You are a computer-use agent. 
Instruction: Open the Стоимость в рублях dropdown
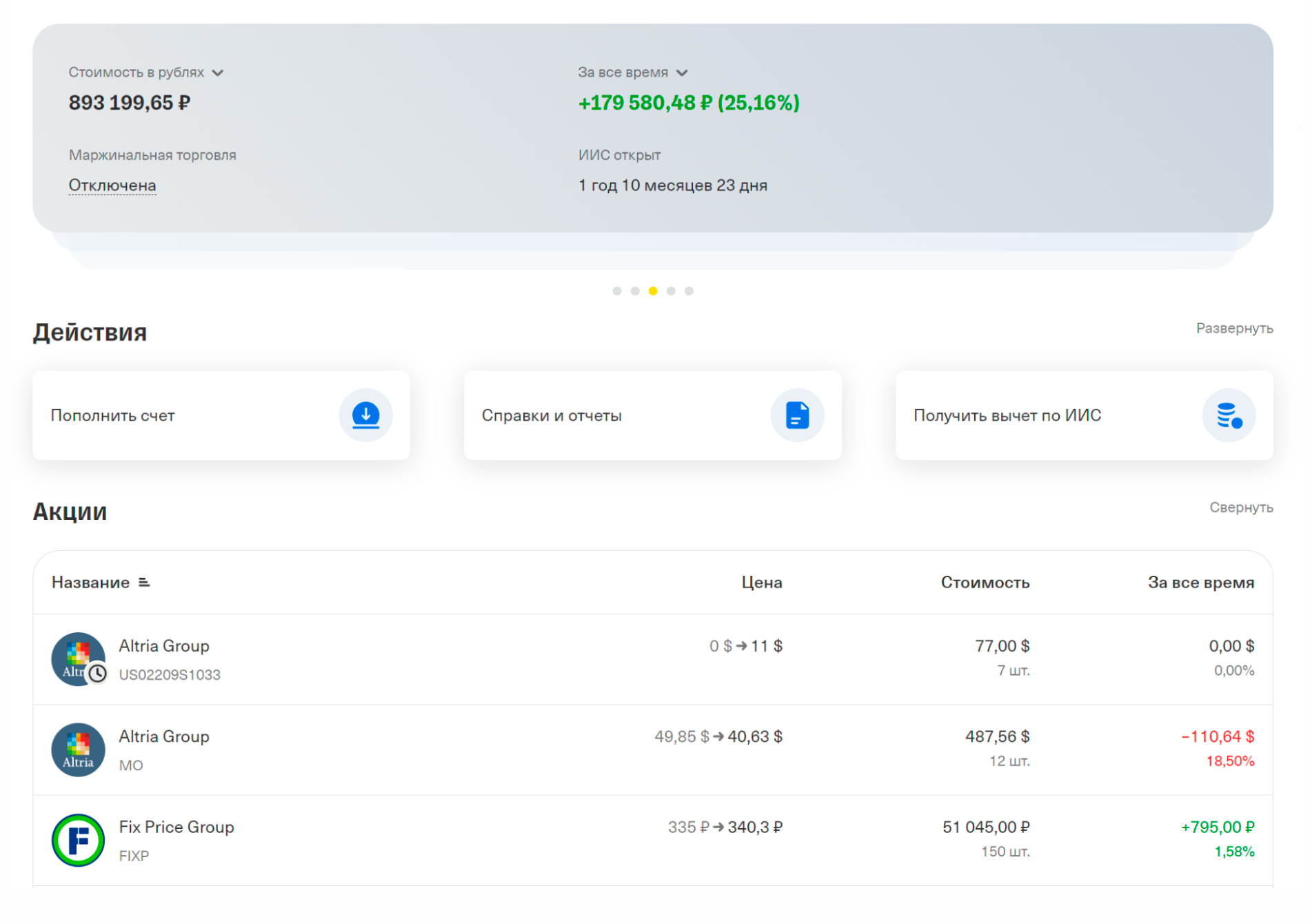click(x=146, y=72)
